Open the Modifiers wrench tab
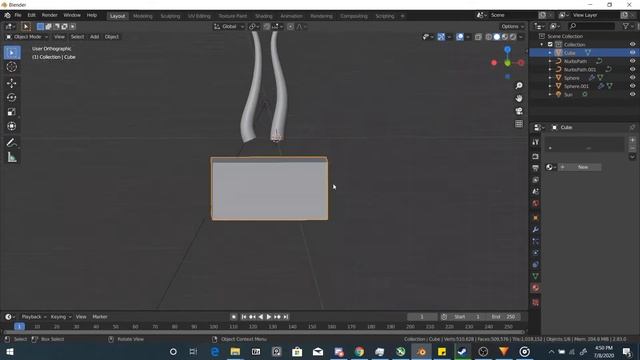Screen dimensions: 640x360 pyautogui.click(x=536, y=229)
